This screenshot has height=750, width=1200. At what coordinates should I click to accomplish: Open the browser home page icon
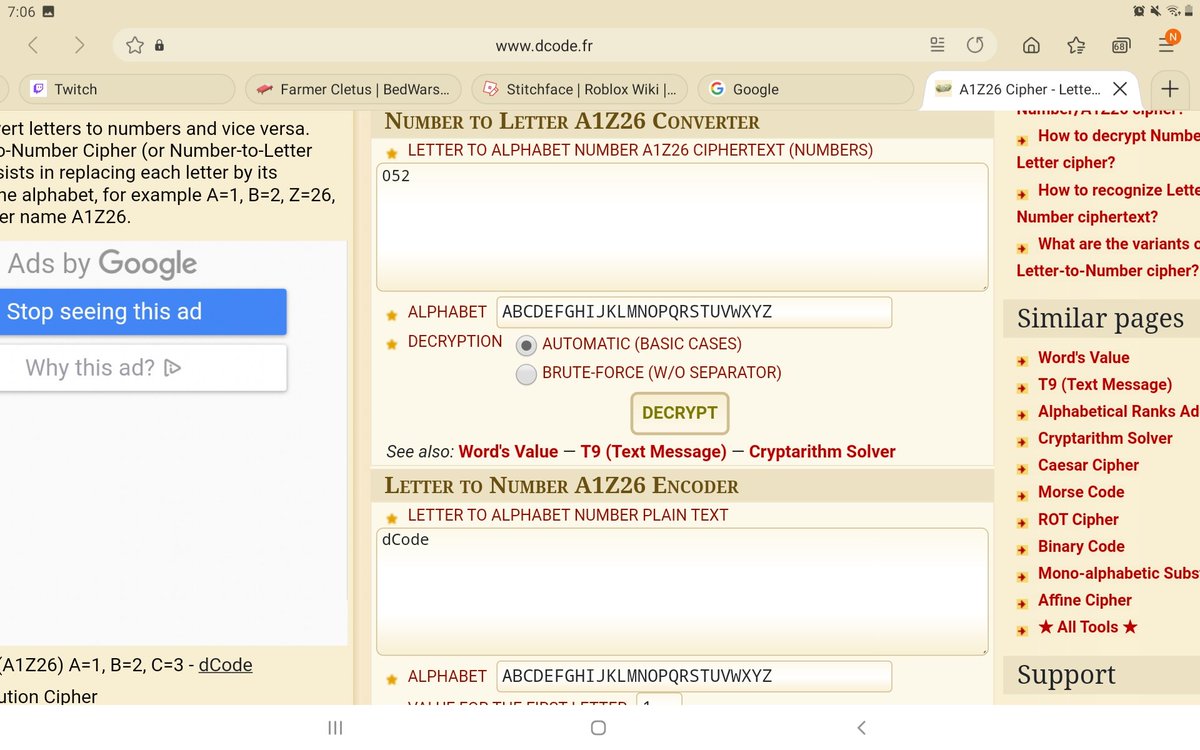coord(1031,45)
